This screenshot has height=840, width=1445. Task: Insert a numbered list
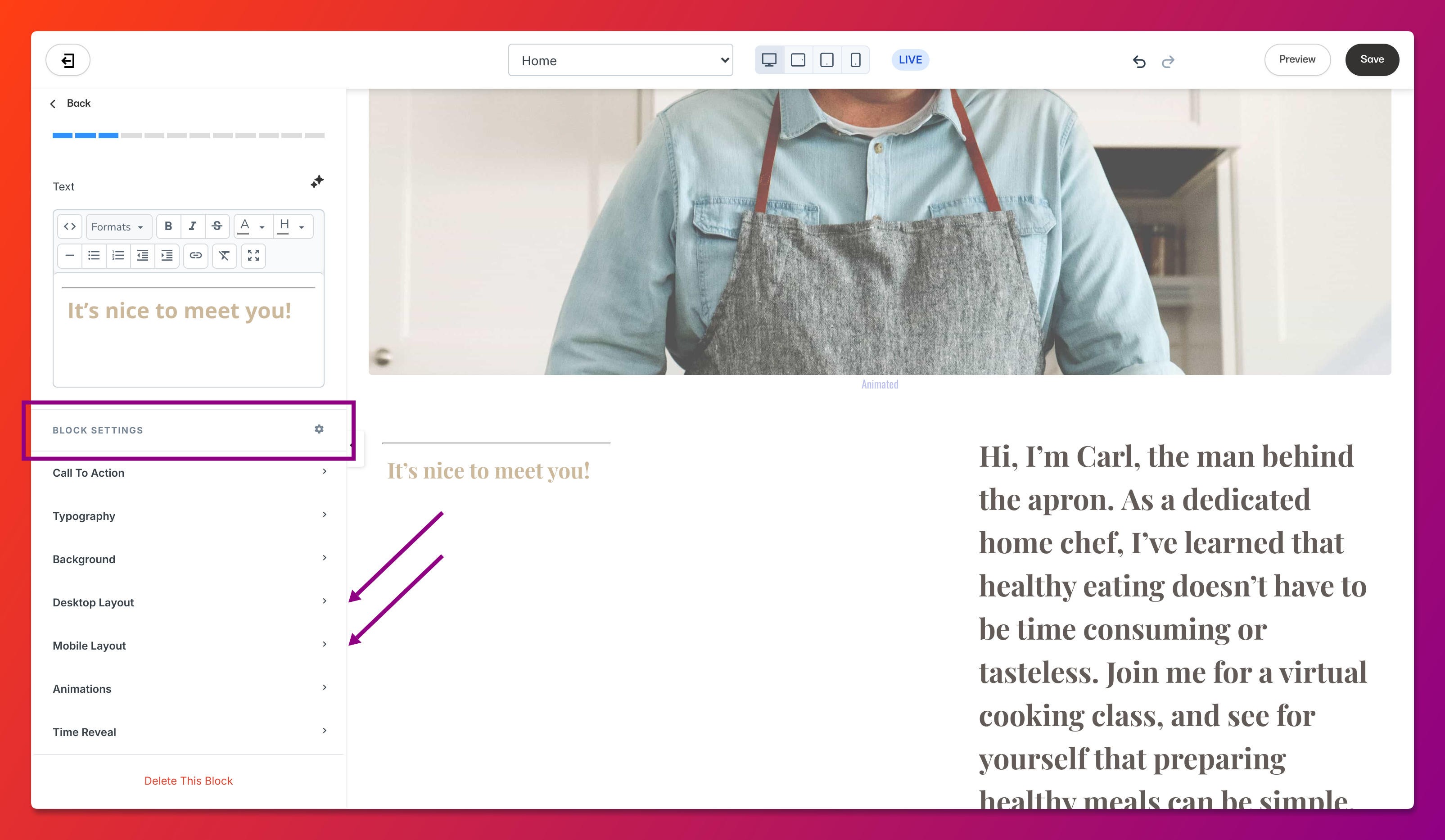pos(118,255)
